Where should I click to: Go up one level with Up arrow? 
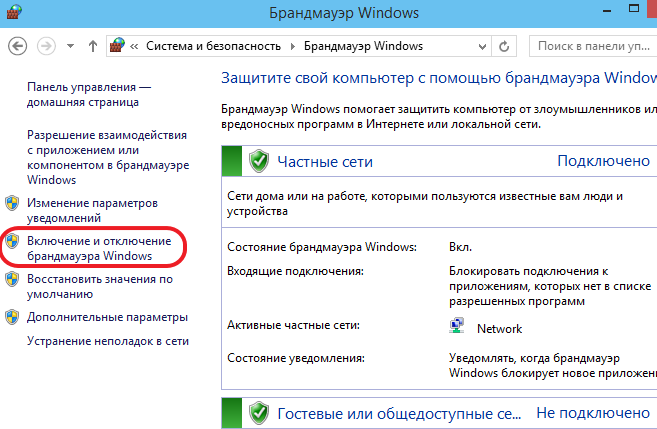93,46
